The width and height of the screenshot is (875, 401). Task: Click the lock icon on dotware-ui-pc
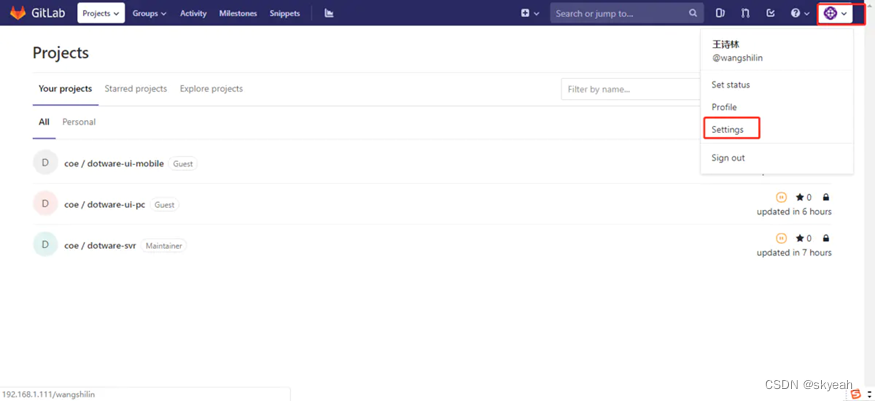coord(826,197)
